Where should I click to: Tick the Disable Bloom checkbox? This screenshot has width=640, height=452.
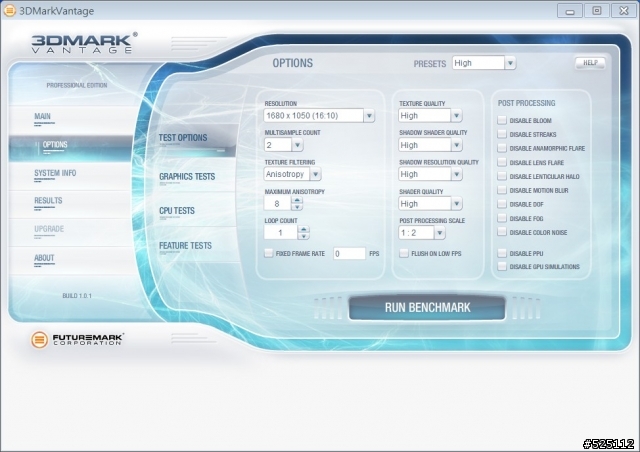coord(502,120)
